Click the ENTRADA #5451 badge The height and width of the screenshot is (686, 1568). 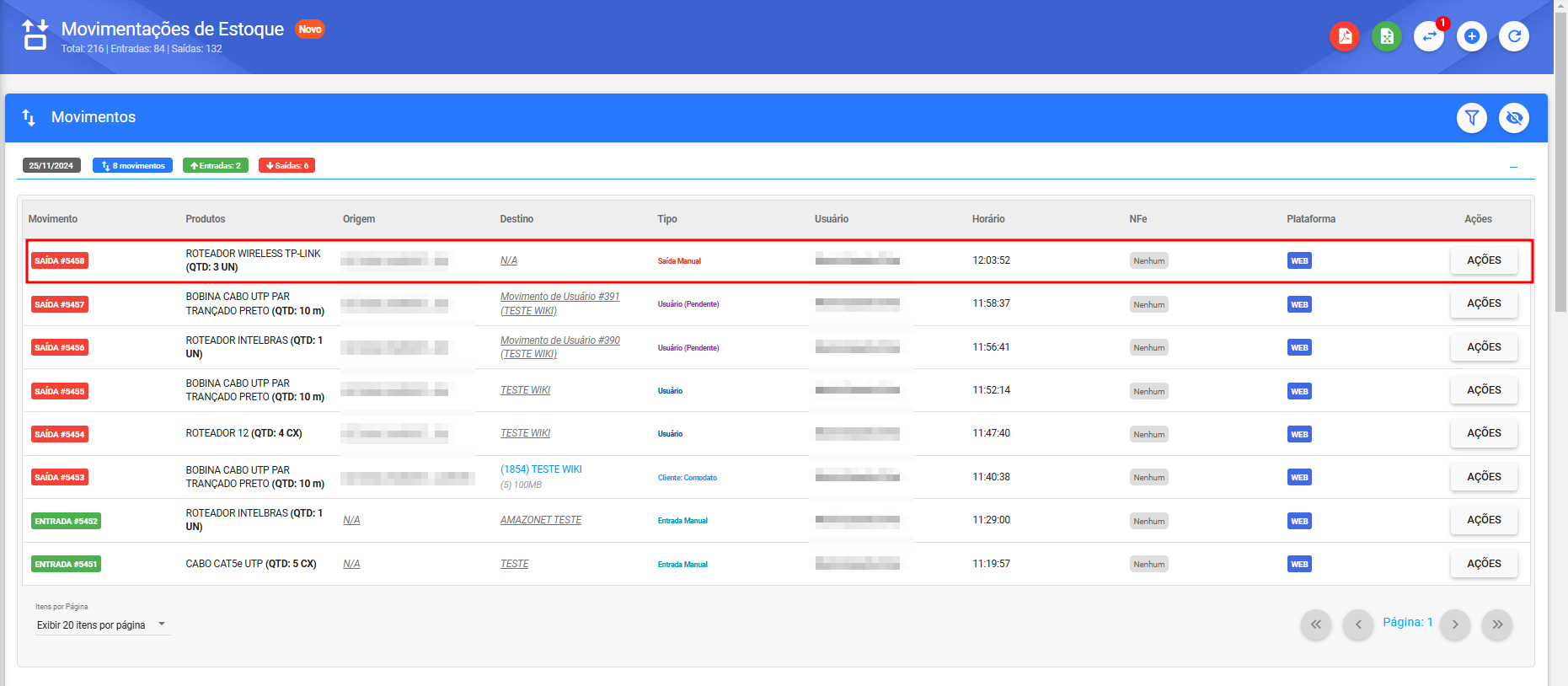click(67, 564)
